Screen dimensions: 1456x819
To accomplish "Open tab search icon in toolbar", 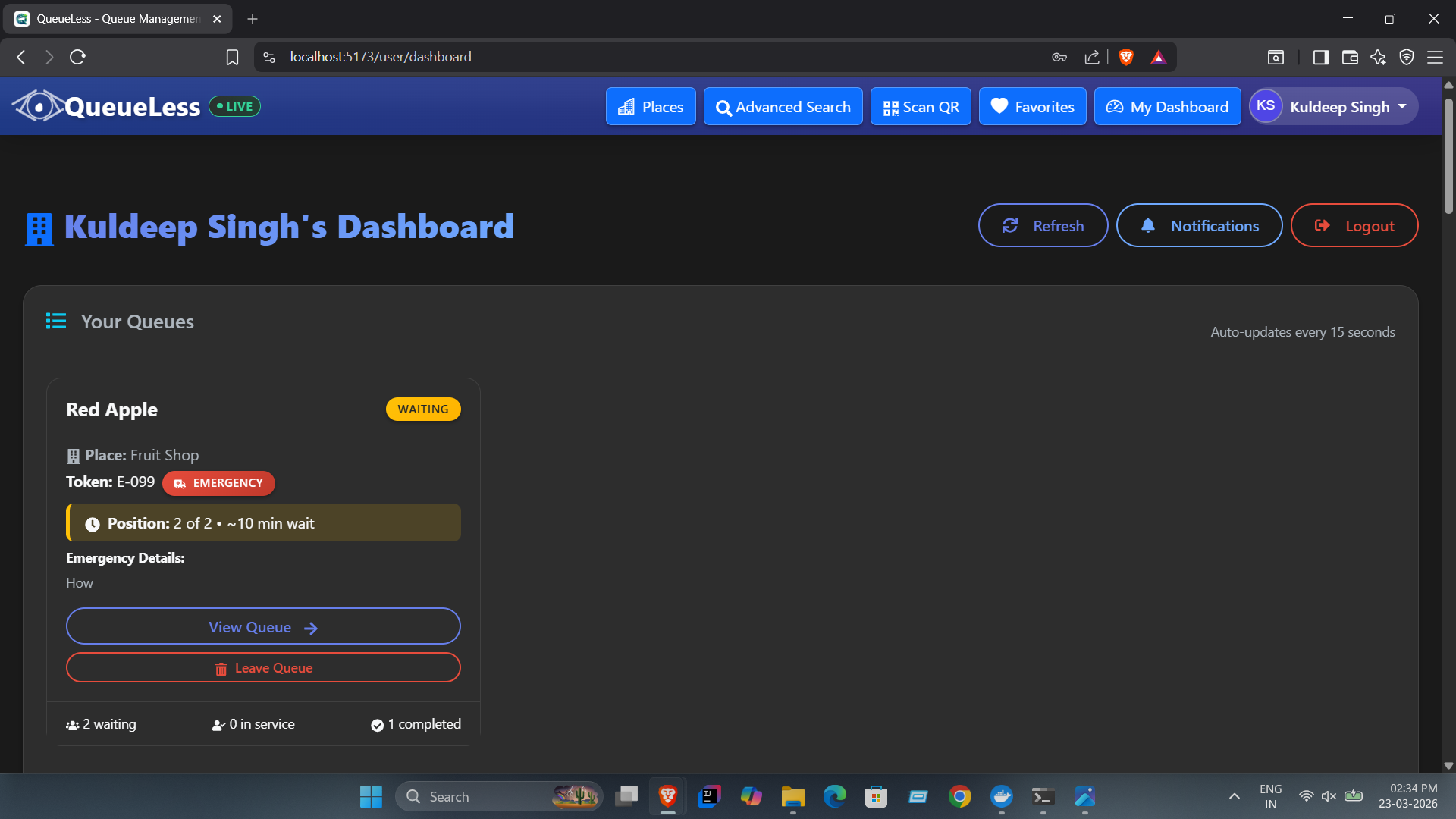I will [1276, 57].
